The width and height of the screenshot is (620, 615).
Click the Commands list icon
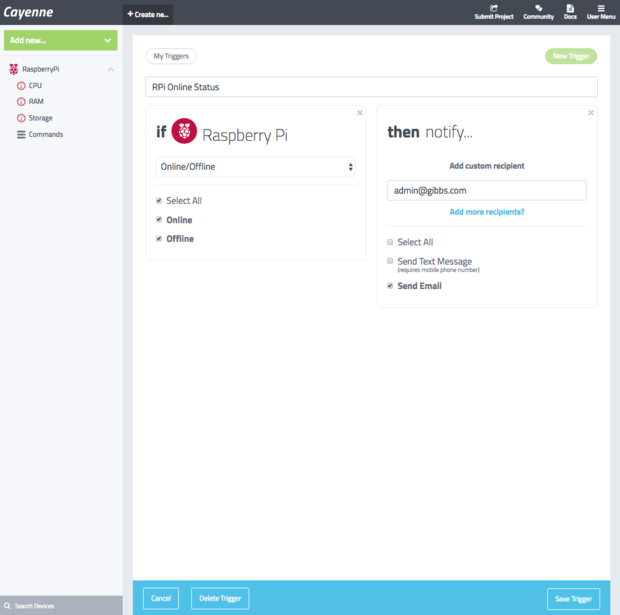pyautogui.click(x=21, y=134)
